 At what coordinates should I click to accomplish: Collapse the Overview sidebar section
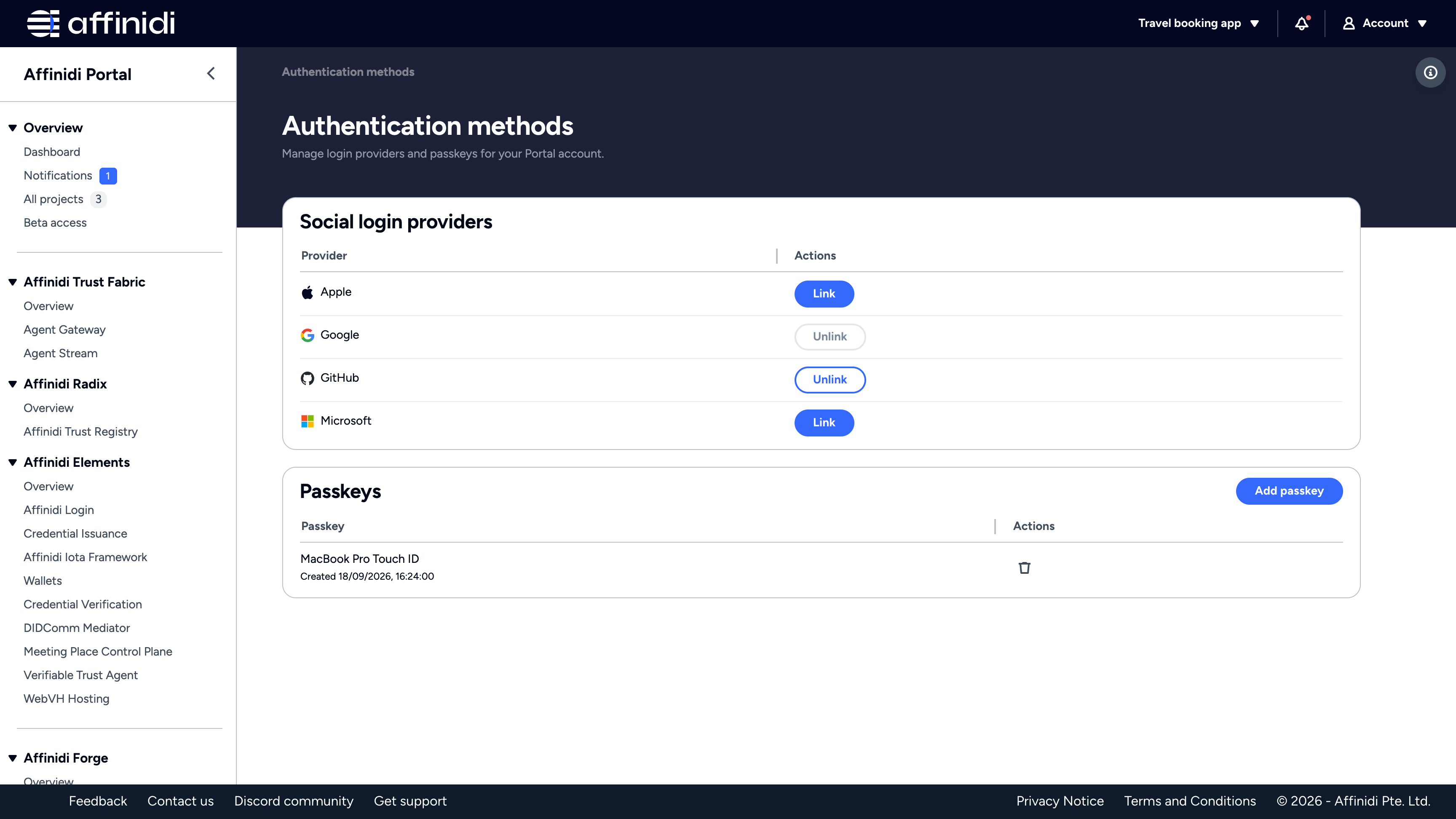(x=13, y=128)
